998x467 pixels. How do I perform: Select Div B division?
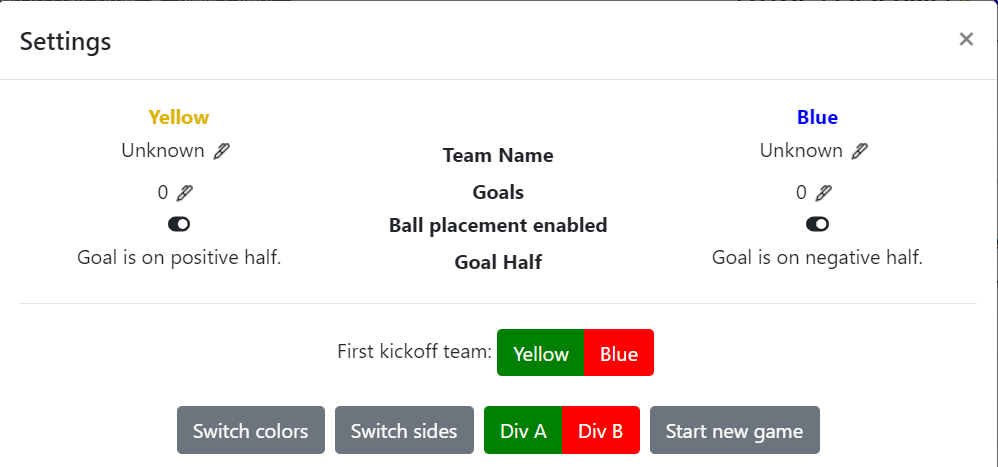pyautogui.click(x=601, y=431)
